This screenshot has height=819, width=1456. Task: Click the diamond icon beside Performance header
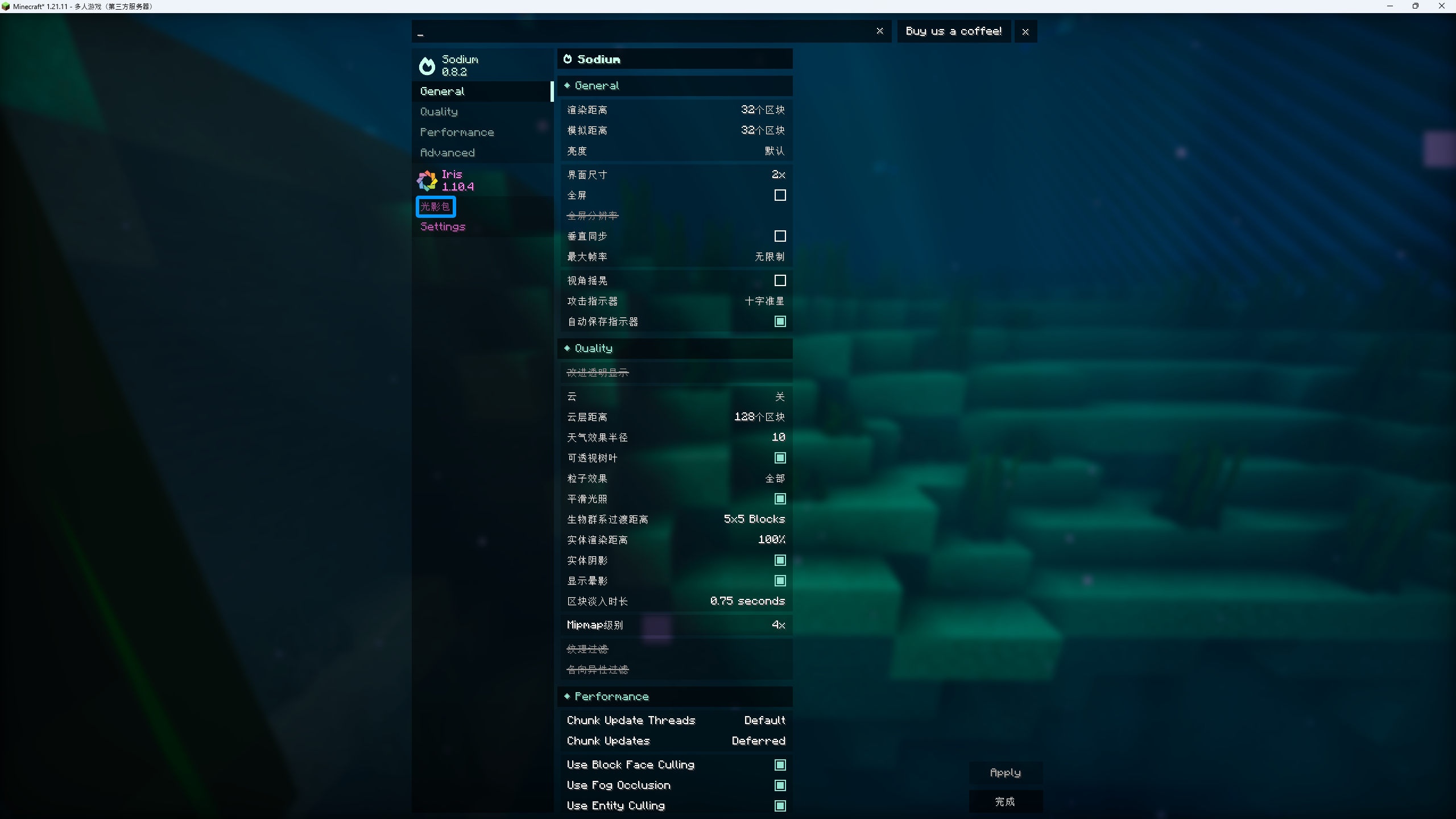(567, 696)
